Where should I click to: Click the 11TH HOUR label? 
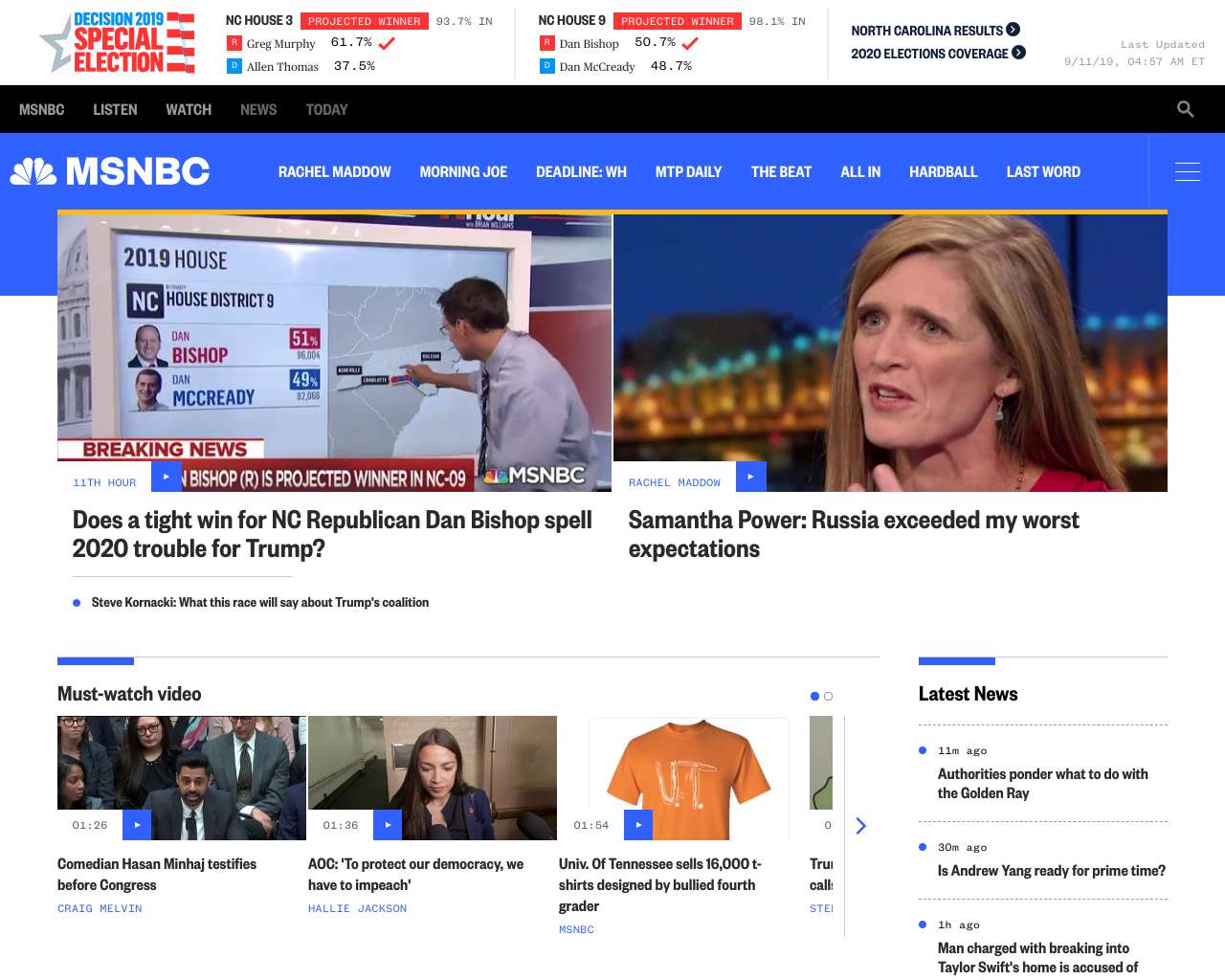(x=104, y=482)
